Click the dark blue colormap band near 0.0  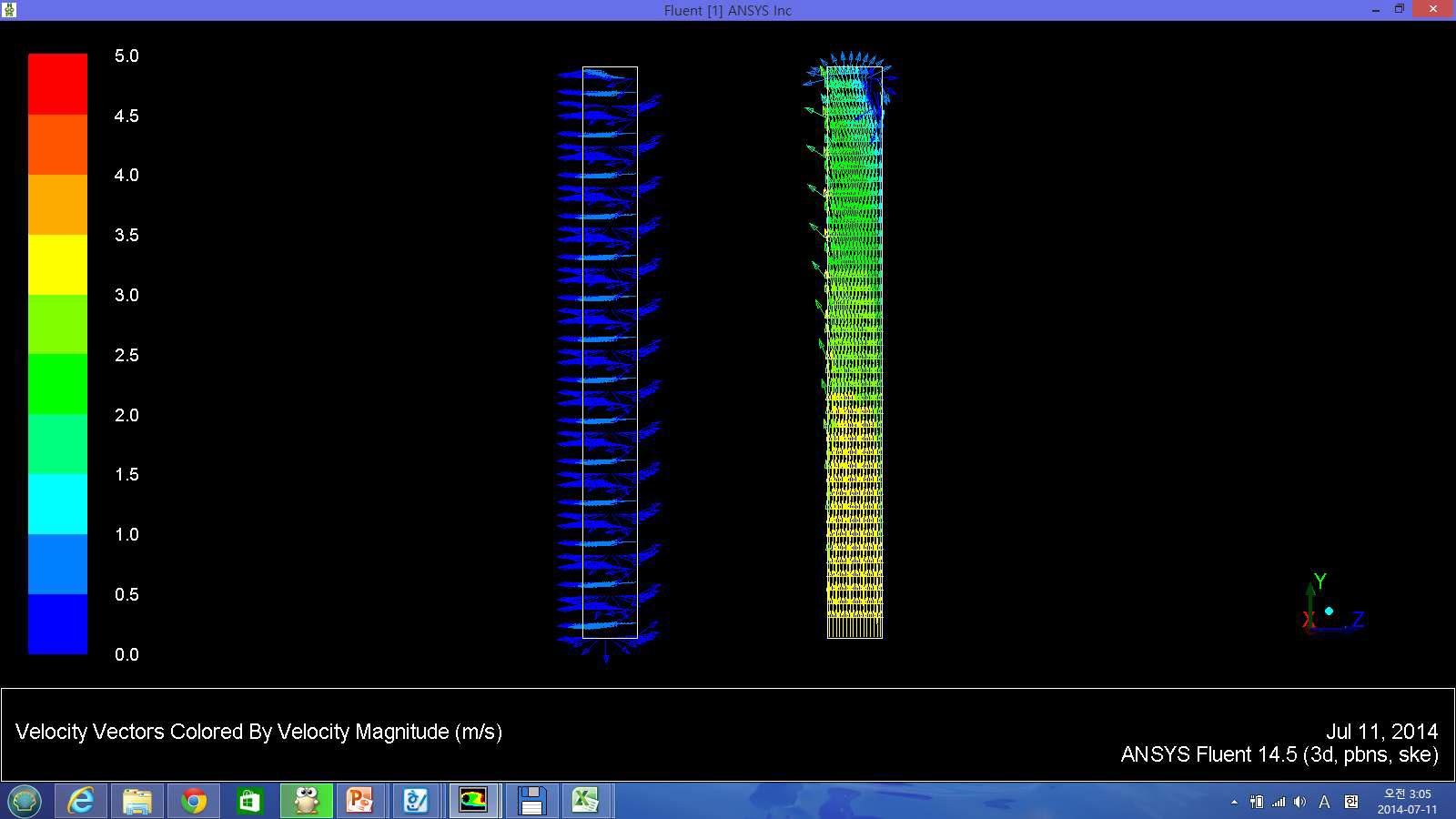pos(57,623)
